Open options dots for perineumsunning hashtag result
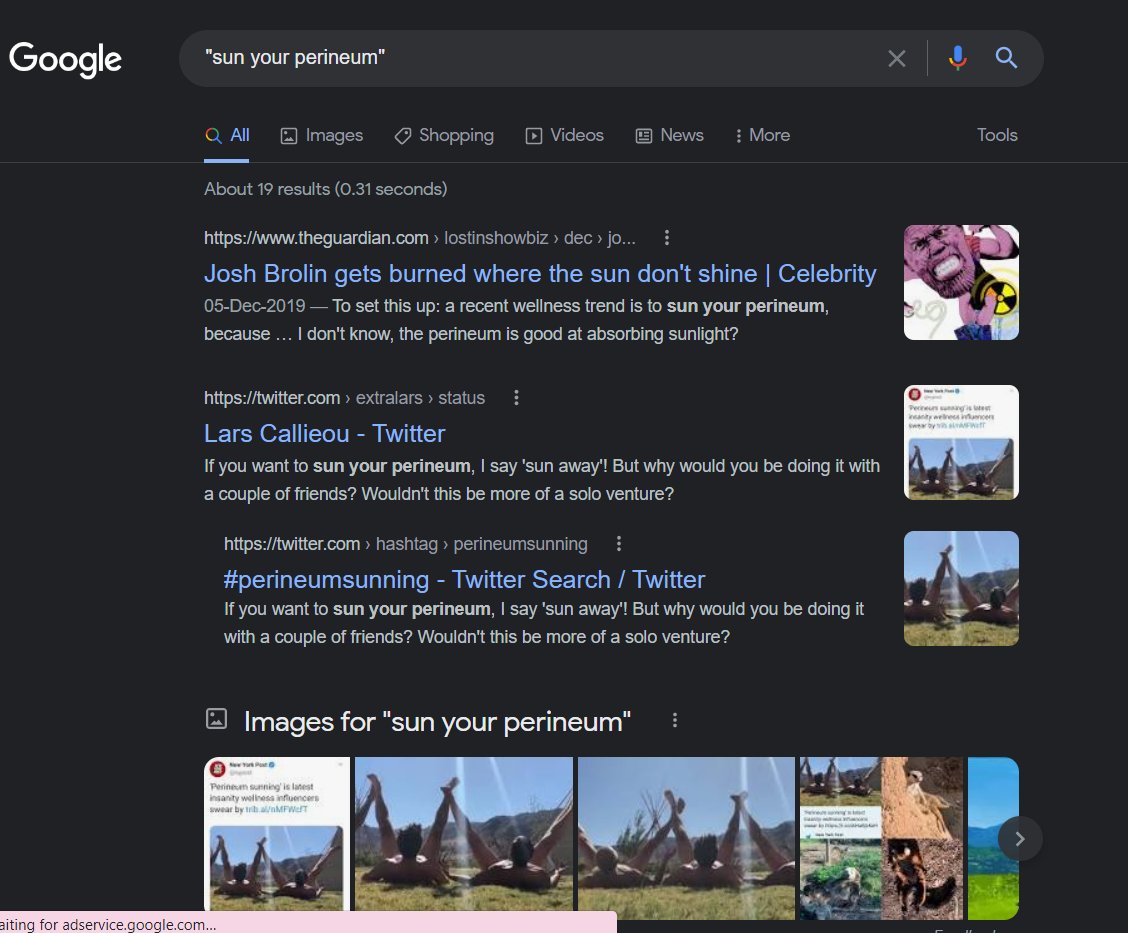The image size is (1128, 933). 619,544
